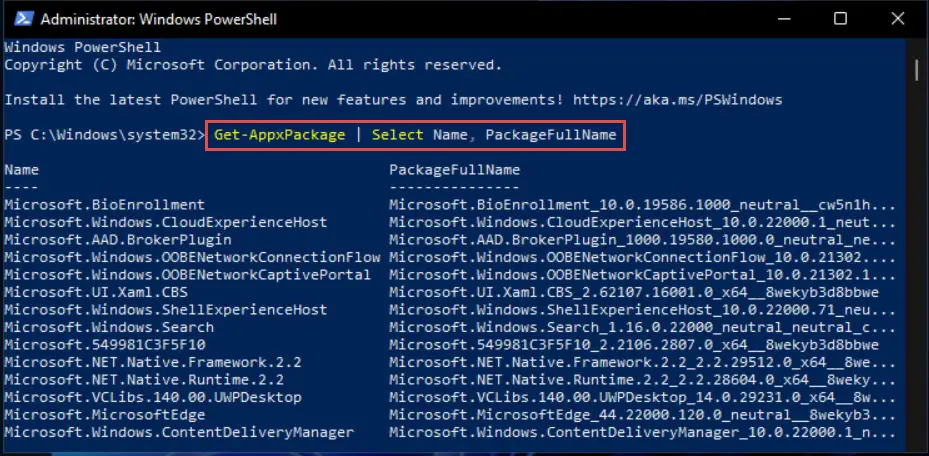Click the Get-AppxPackage command text

(x=278, y=134)
